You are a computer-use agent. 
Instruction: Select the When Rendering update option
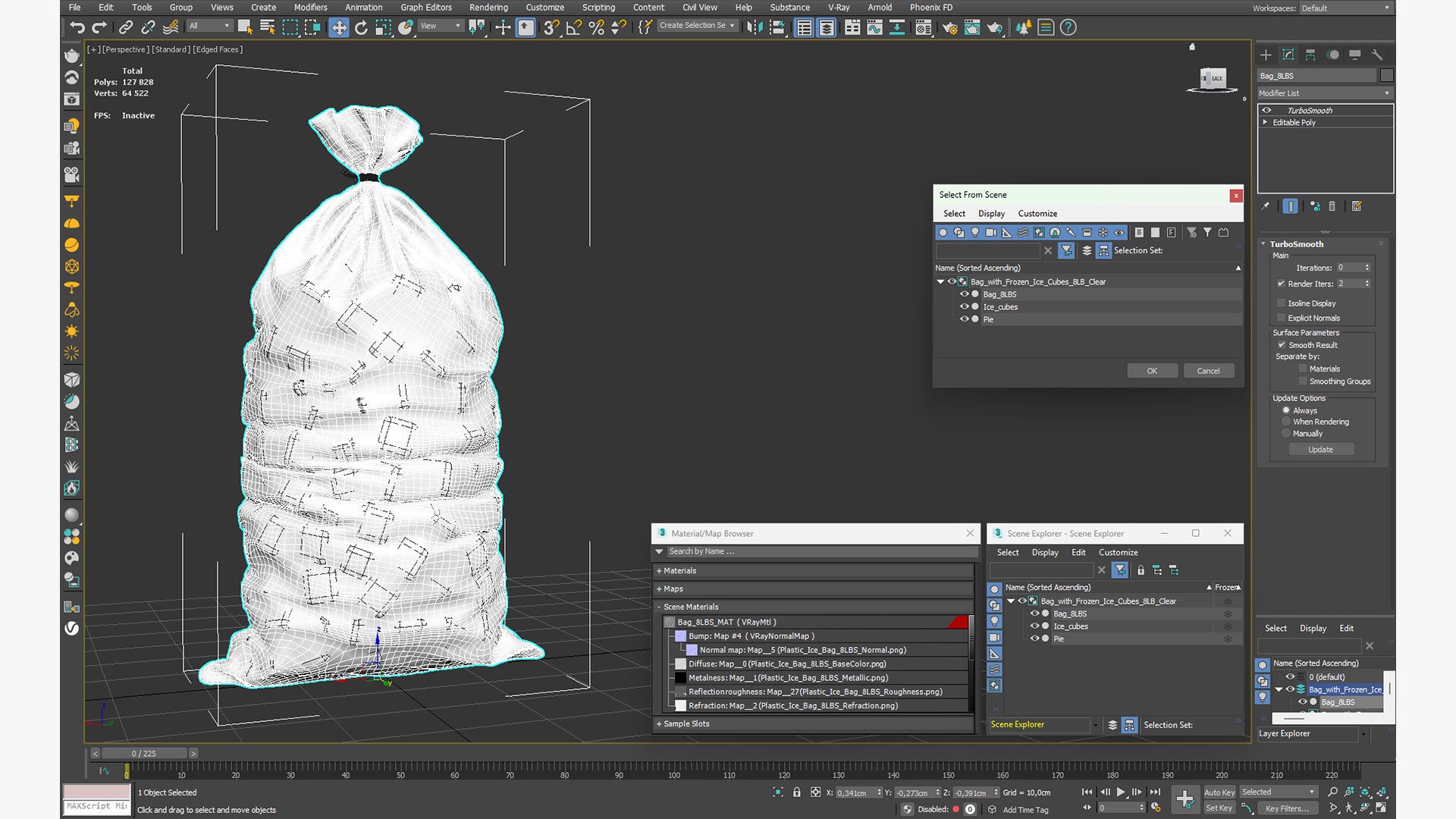(x=1286, y=422)
